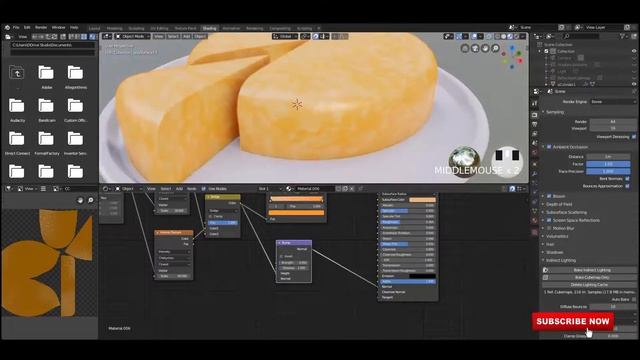Open the Render Engine dropdown
640x360 pixels.
click(613, 102)
